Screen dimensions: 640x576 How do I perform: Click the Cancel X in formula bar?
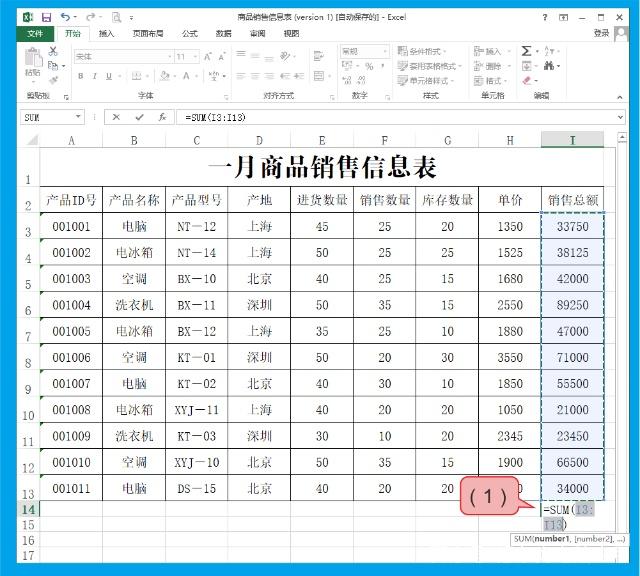click(116, 118)
